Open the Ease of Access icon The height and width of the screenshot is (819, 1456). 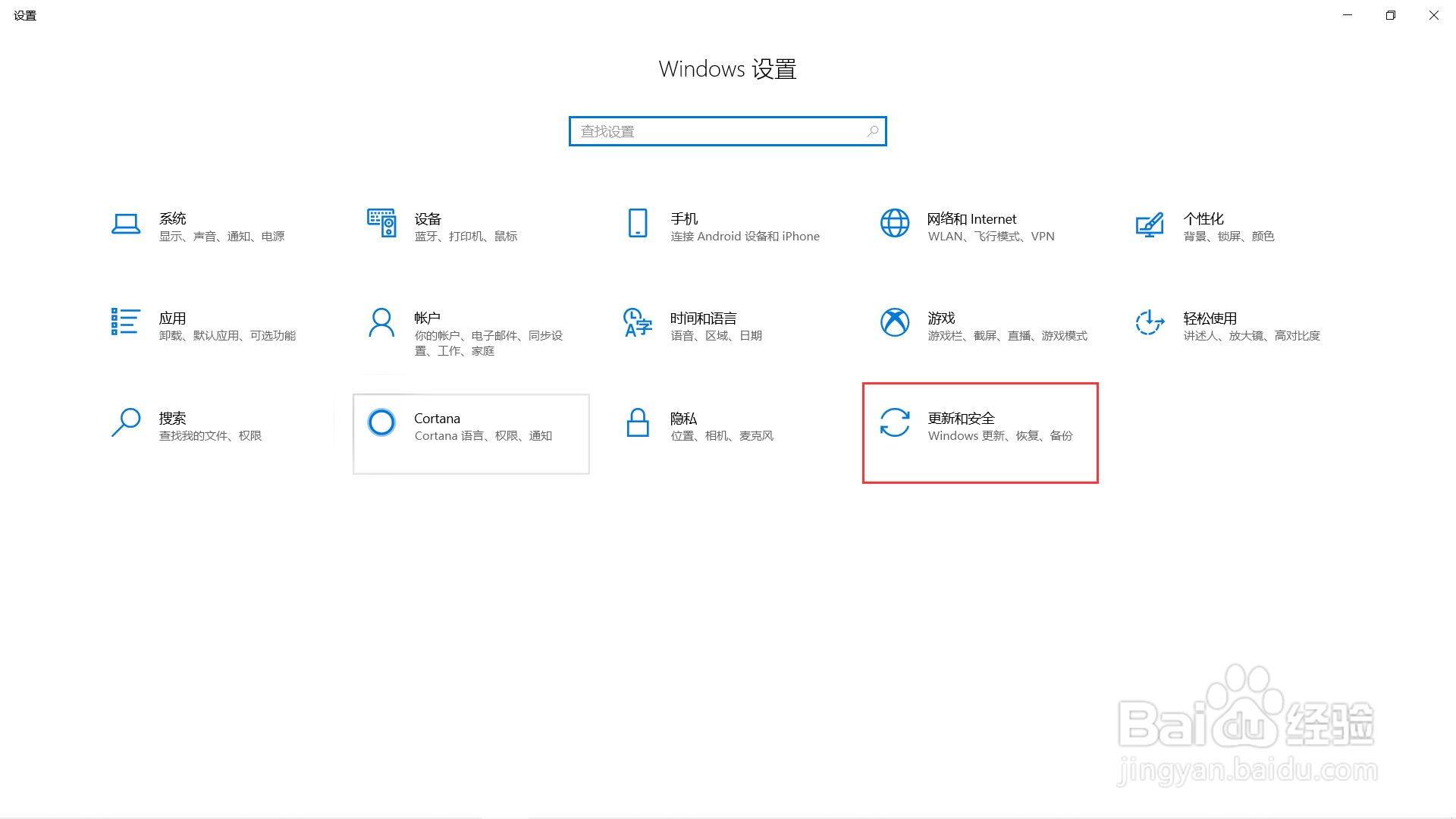coord(1150,322)
